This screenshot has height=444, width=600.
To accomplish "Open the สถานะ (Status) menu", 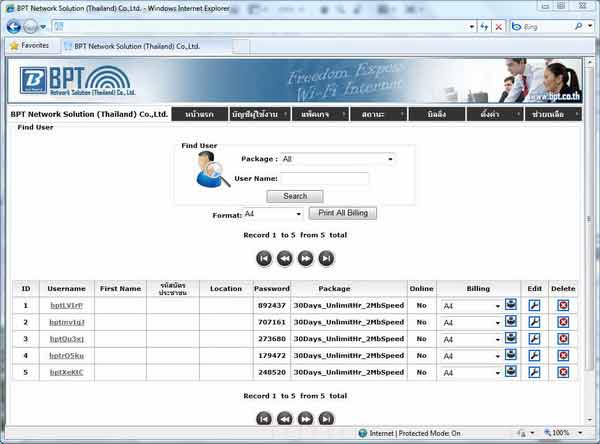I will click(378, 114).
